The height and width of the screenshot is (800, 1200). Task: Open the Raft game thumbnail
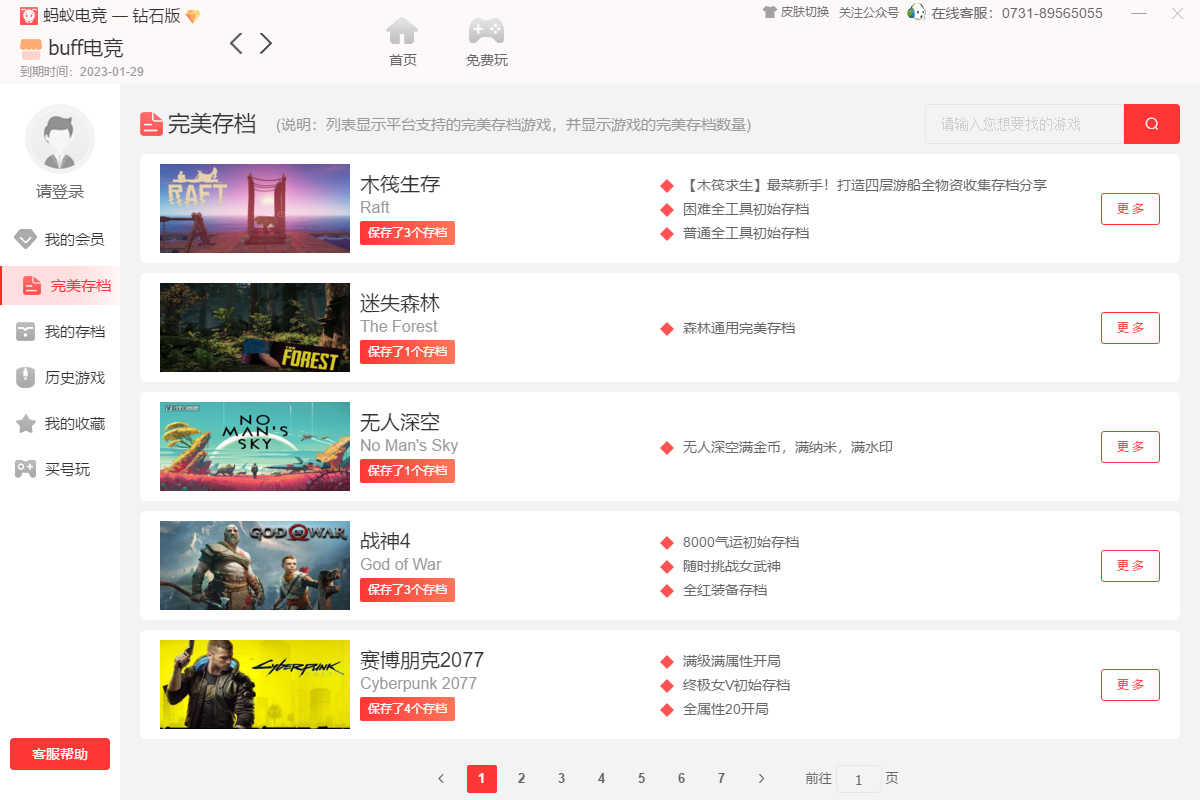[255, 208]
